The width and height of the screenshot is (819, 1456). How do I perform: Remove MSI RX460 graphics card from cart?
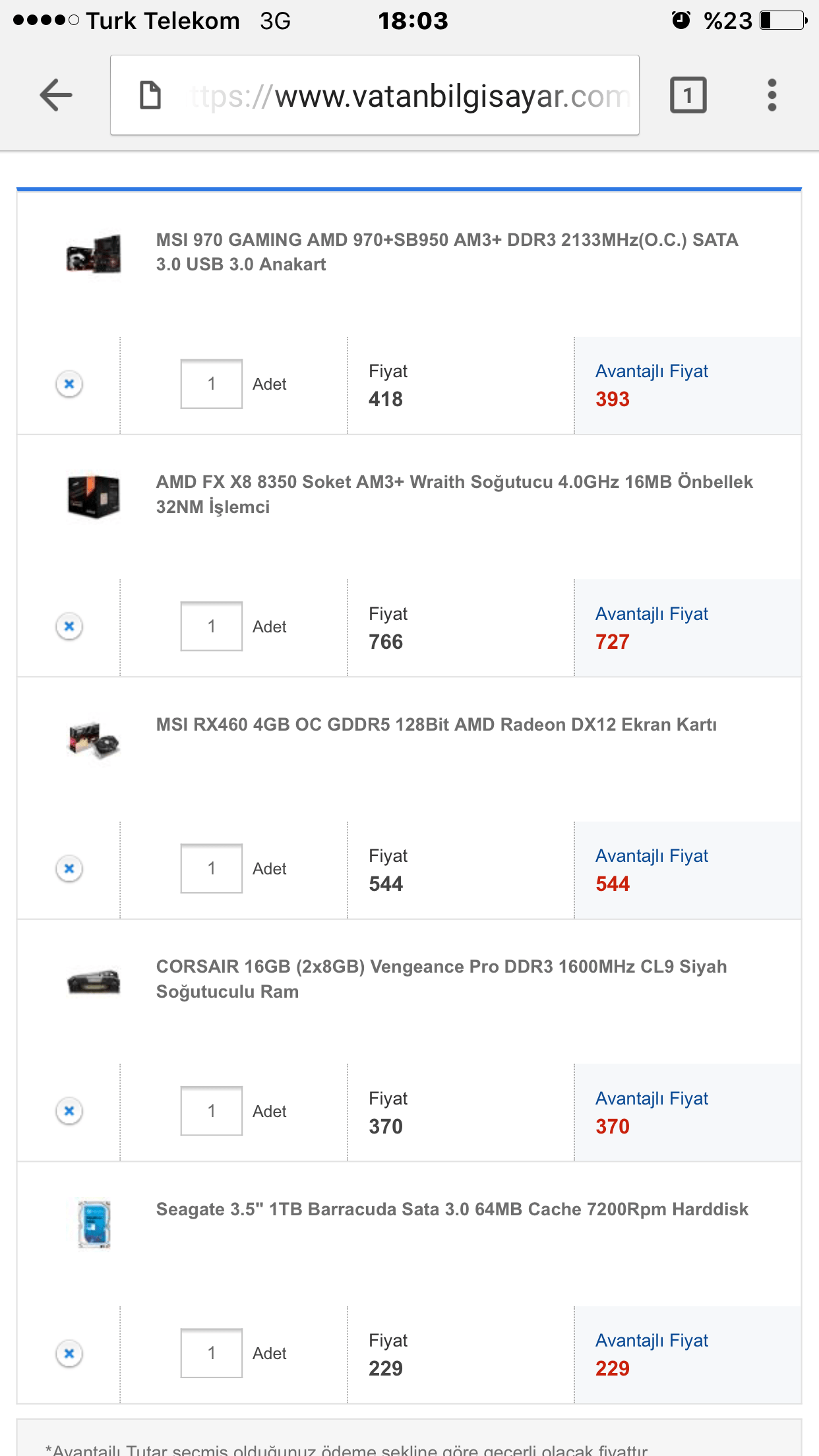coord(69,868)
